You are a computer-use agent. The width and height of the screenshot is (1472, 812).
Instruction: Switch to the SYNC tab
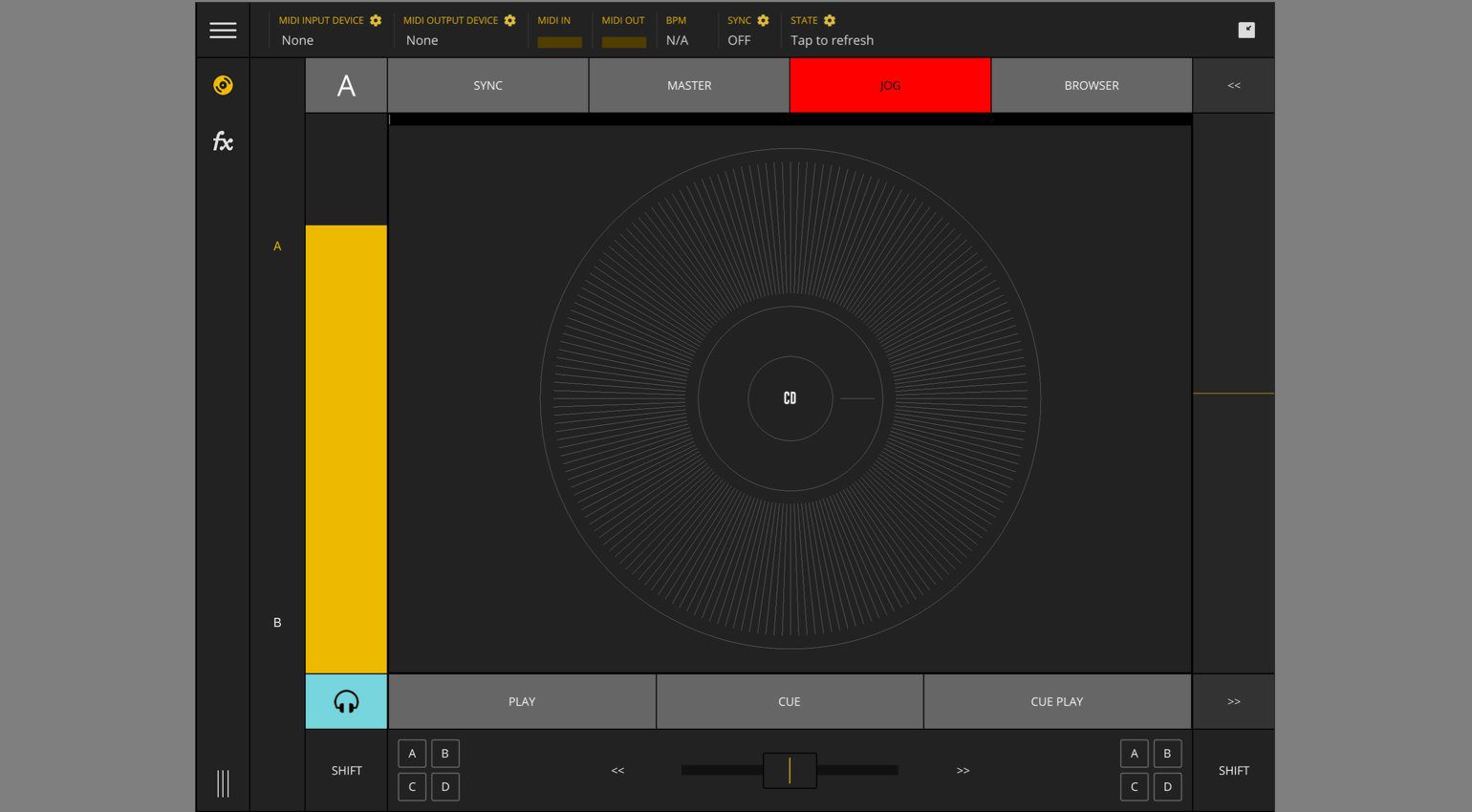click(487, 85)
